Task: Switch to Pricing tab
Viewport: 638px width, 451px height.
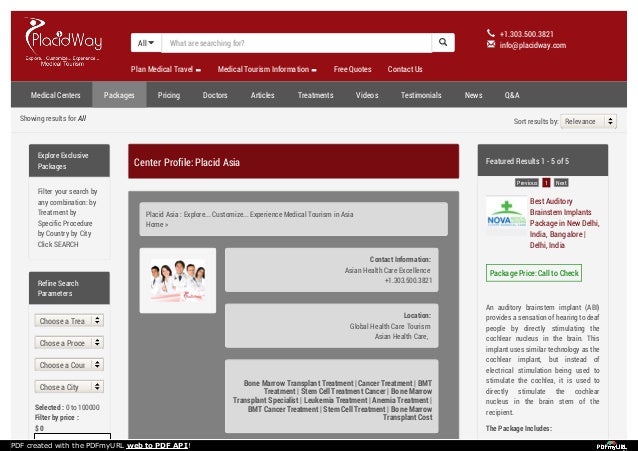Action: [168, 95]
